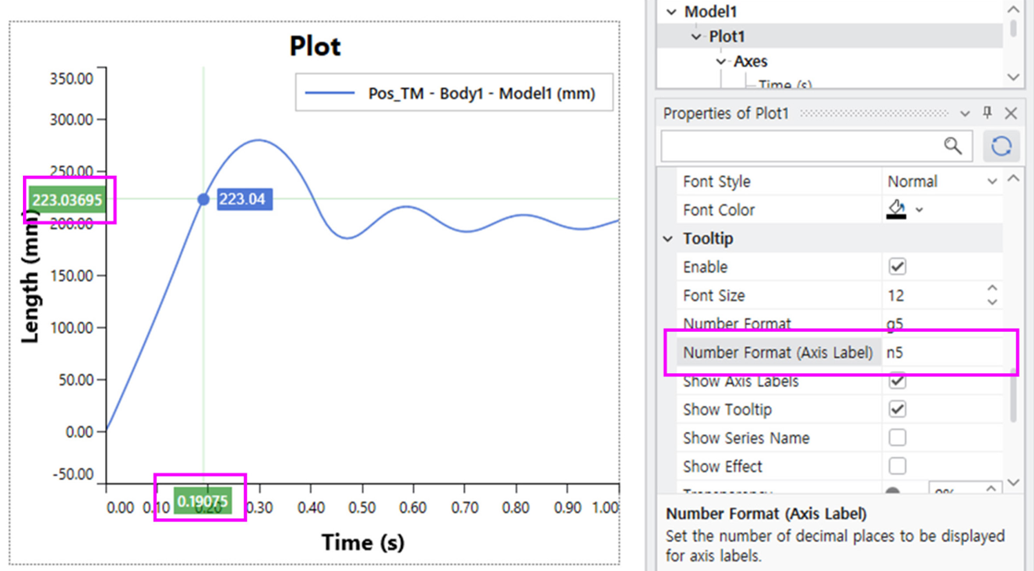This screenshot has width=1034, height=571.
Task: Click the search magnifier icon
Action: pos(953,146)
